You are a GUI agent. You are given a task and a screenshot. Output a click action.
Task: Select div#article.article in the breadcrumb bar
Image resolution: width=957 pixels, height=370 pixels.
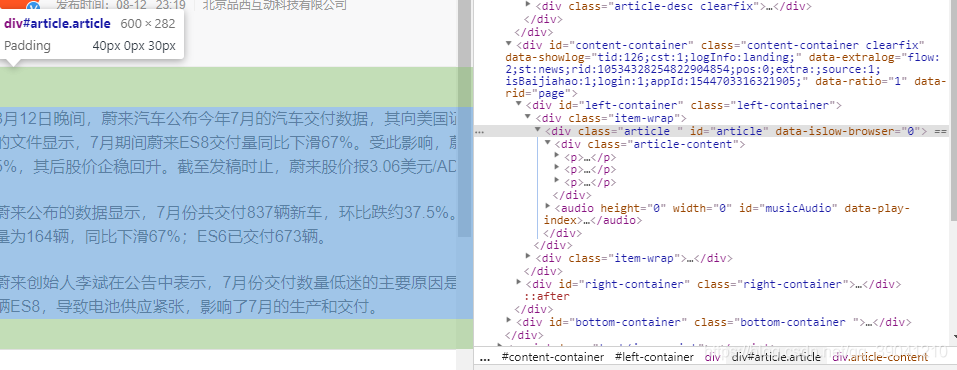[776, 357]
